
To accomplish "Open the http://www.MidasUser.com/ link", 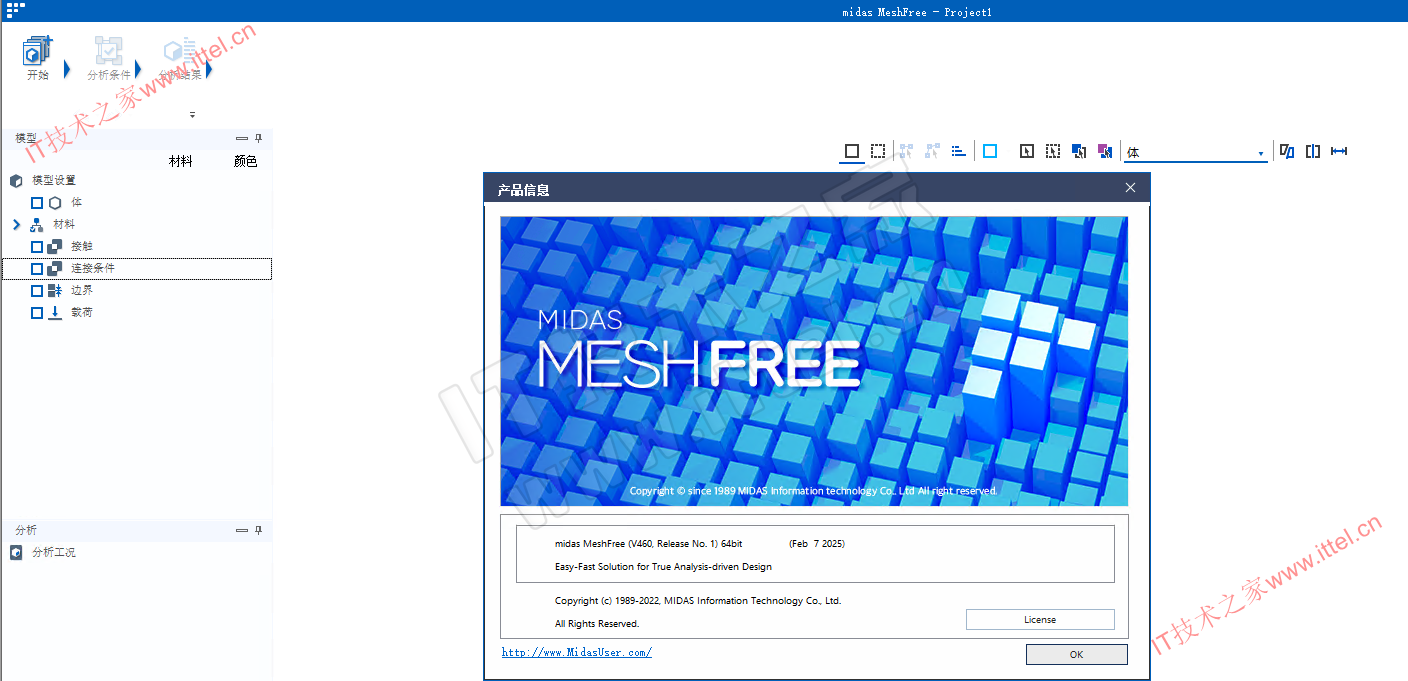I will (x=577, y=652).
